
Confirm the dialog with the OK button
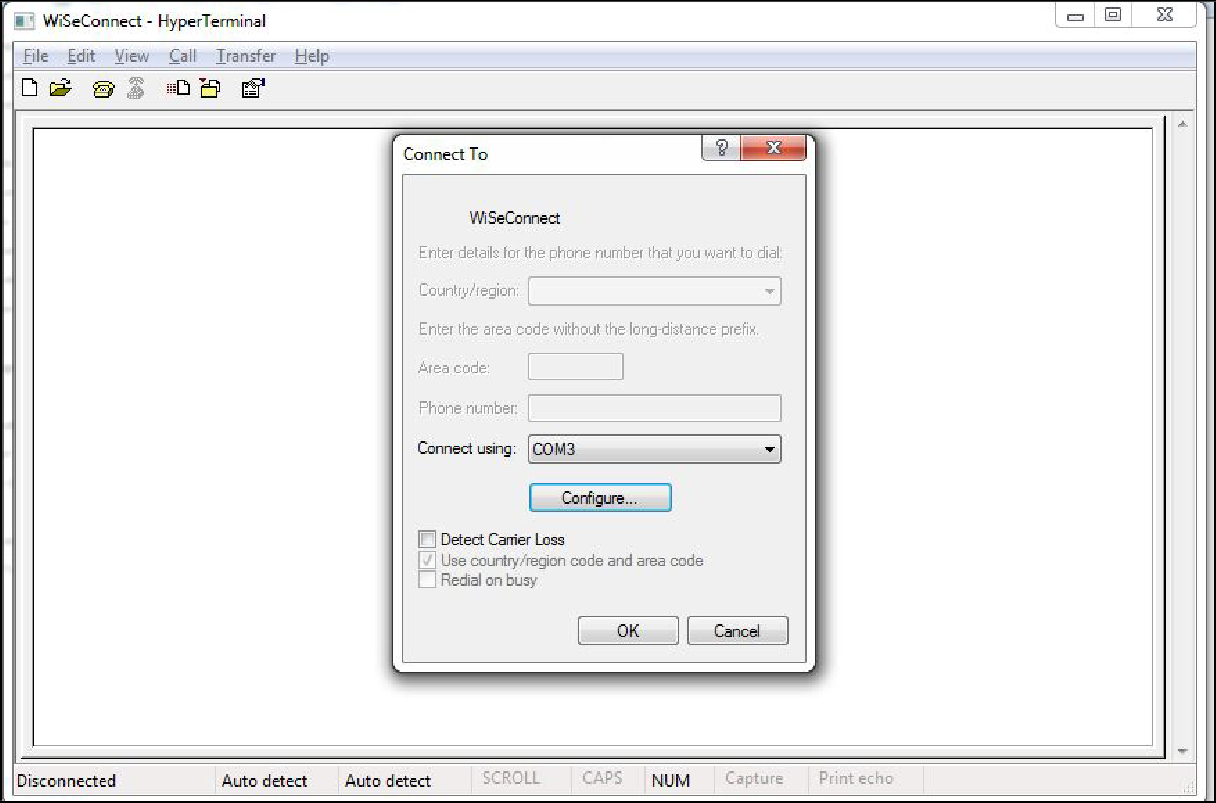(628, 631)
